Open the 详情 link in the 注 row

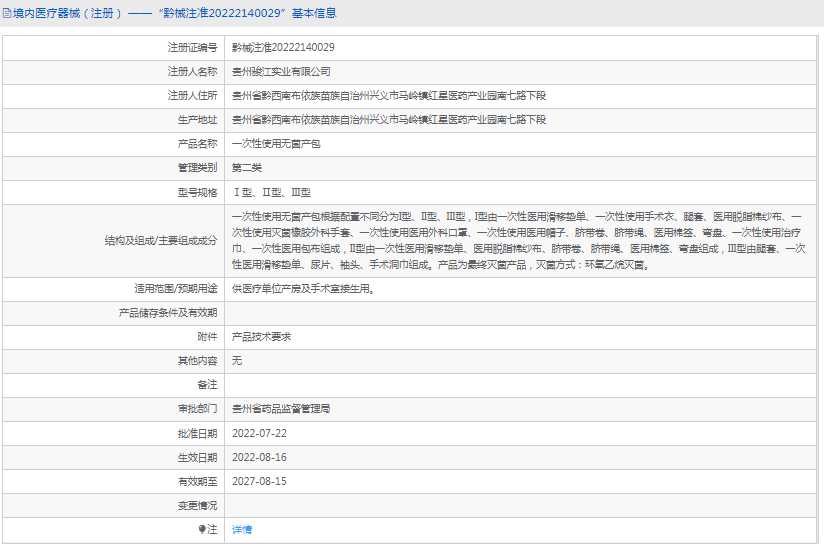[242, 530]
